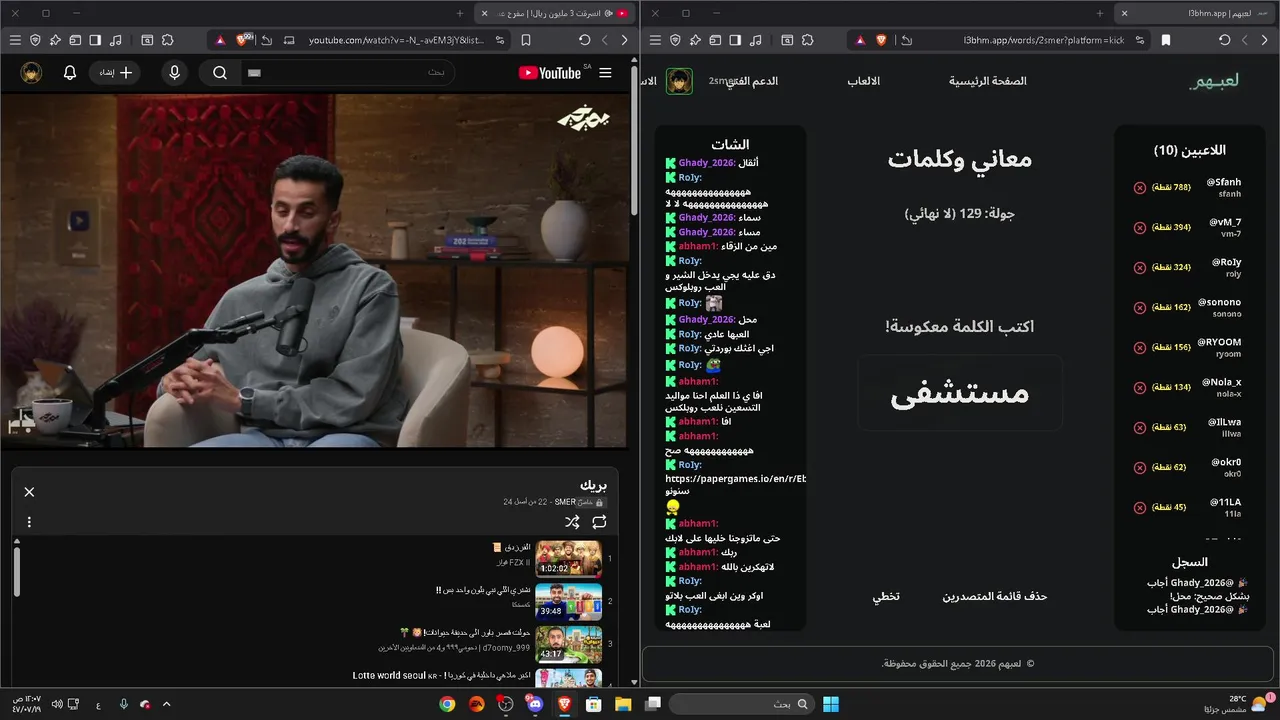Toggle sidebar panel in YouTube window
The image size is (1280, 720).
tap(95, 40)
